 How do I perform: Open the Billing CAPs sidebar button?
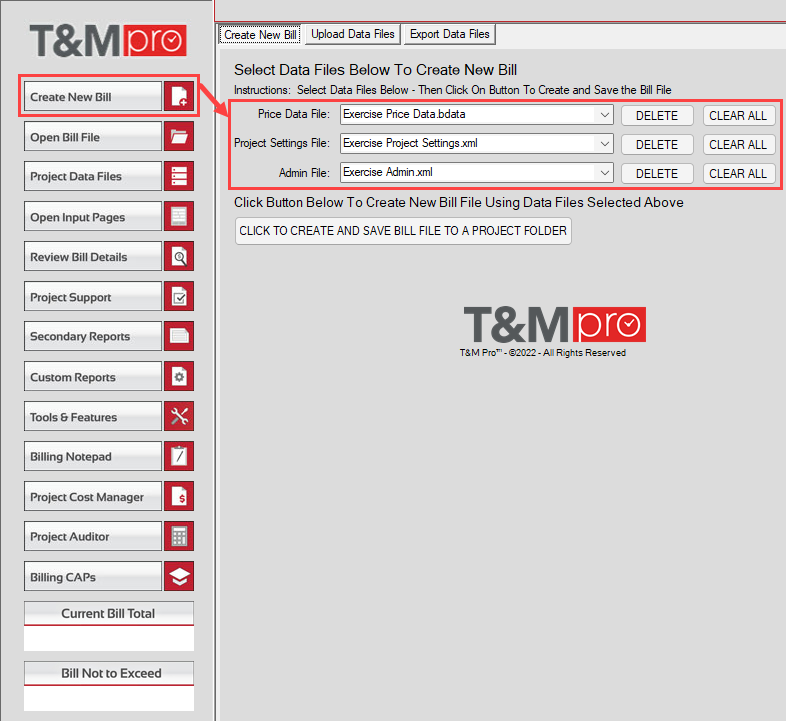[93, 577]
